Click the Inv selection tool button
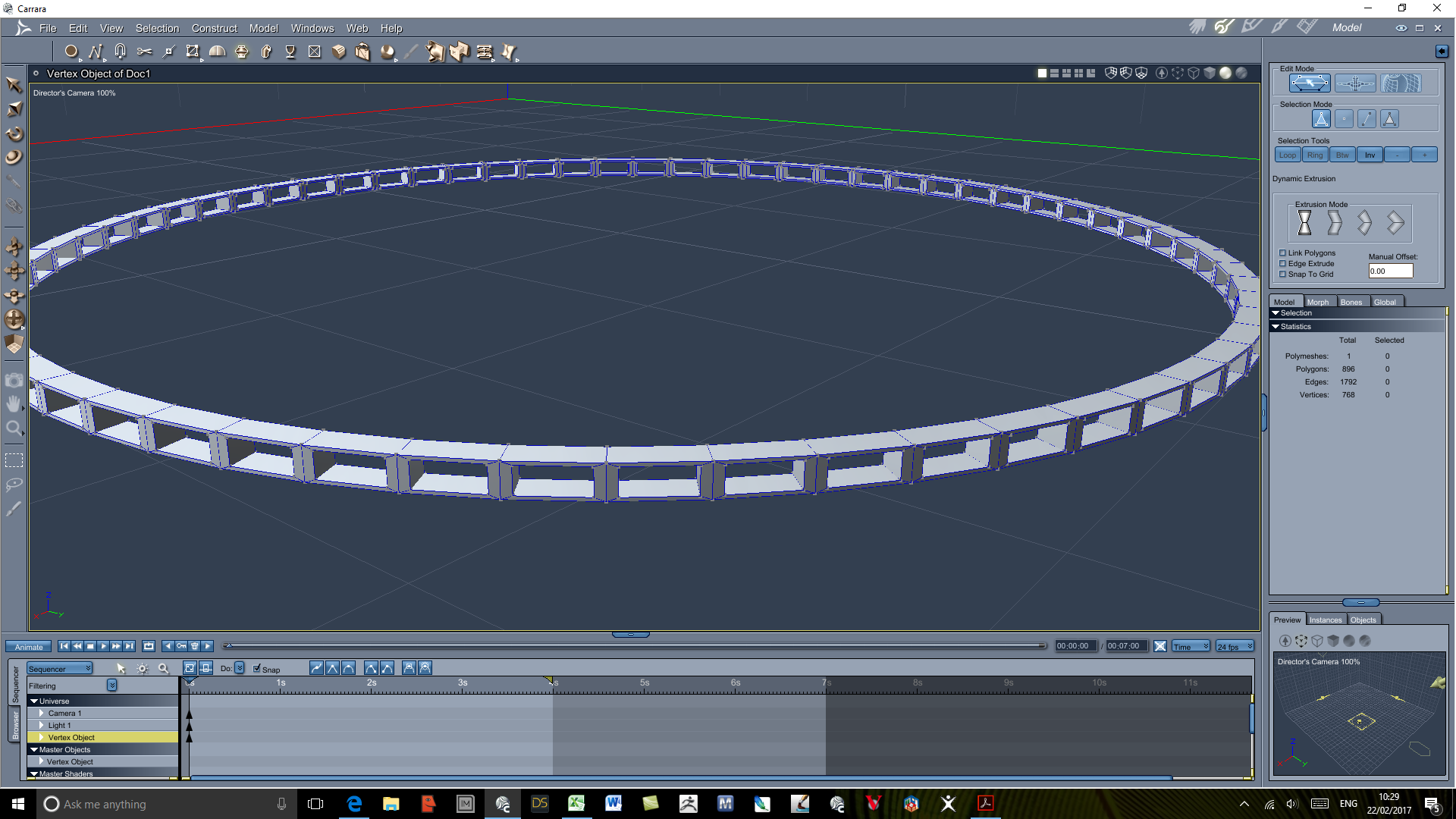Image resolution: width=1456 pixels, height=819 pixels. (1370, 155)
